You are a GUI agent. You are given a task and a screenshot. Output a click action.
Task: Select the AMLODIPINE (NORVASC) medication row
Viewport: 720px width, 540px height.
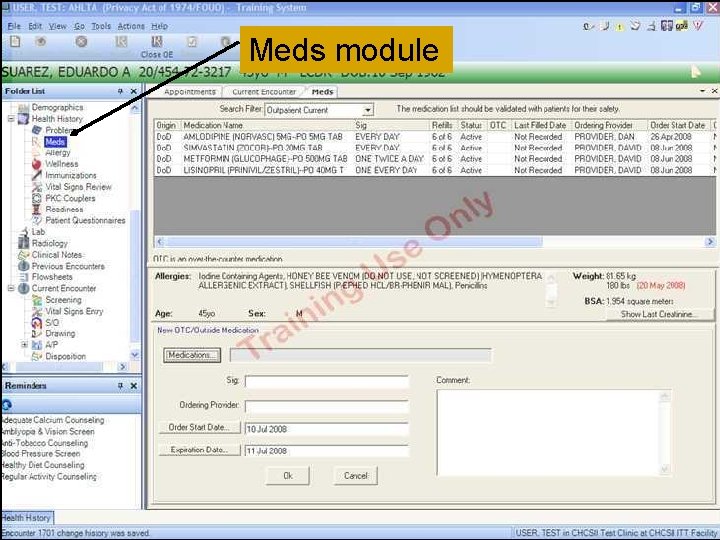pyautogui.click(x=434, y=137)
